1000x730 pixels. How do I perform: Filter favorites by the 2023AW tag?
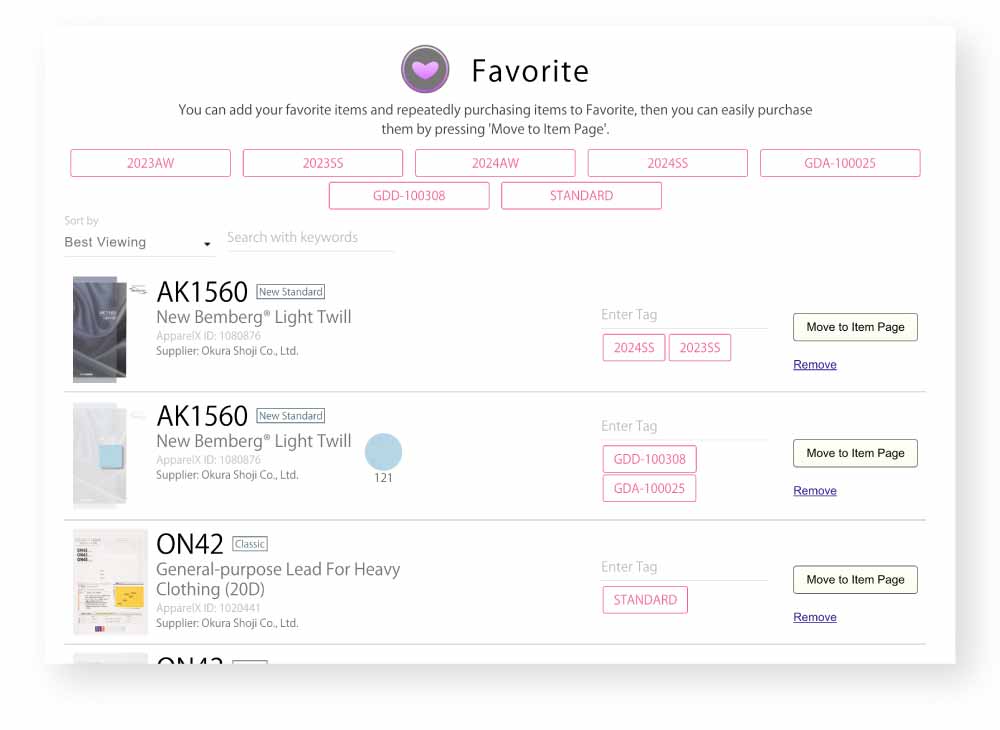coord(151,163)
